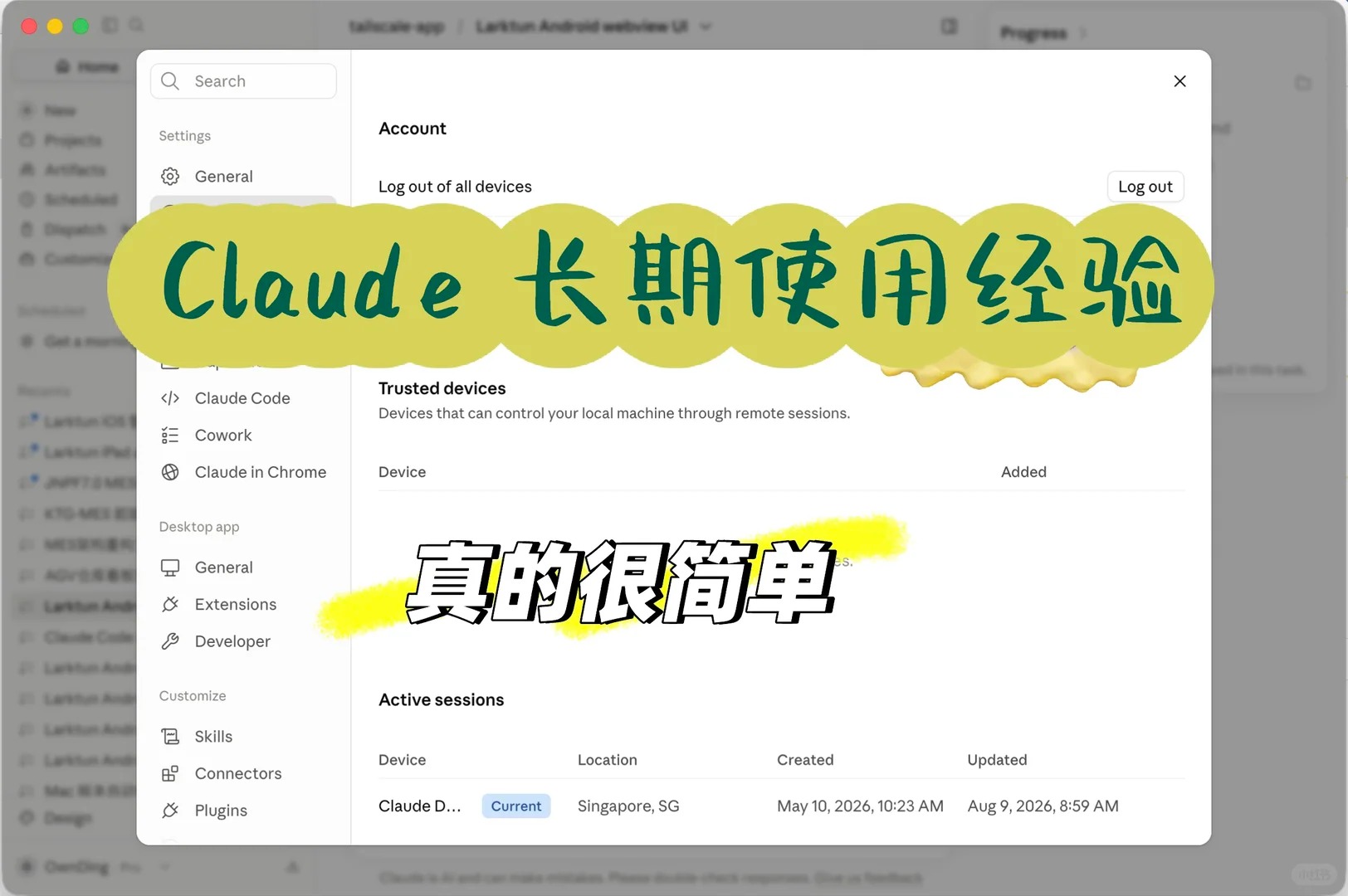This screenshot has width=1348, height=896.
Task: Click the Created column header
Action: pyautogui.click(x=805, y=760)
